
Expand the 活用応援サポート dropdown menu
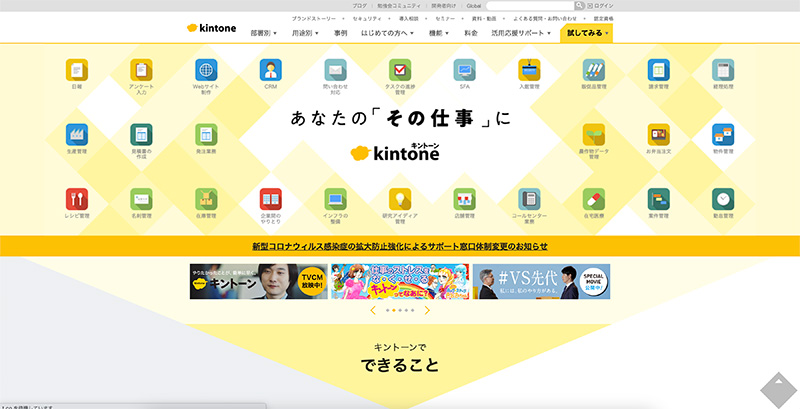click(x=521, y=33)
